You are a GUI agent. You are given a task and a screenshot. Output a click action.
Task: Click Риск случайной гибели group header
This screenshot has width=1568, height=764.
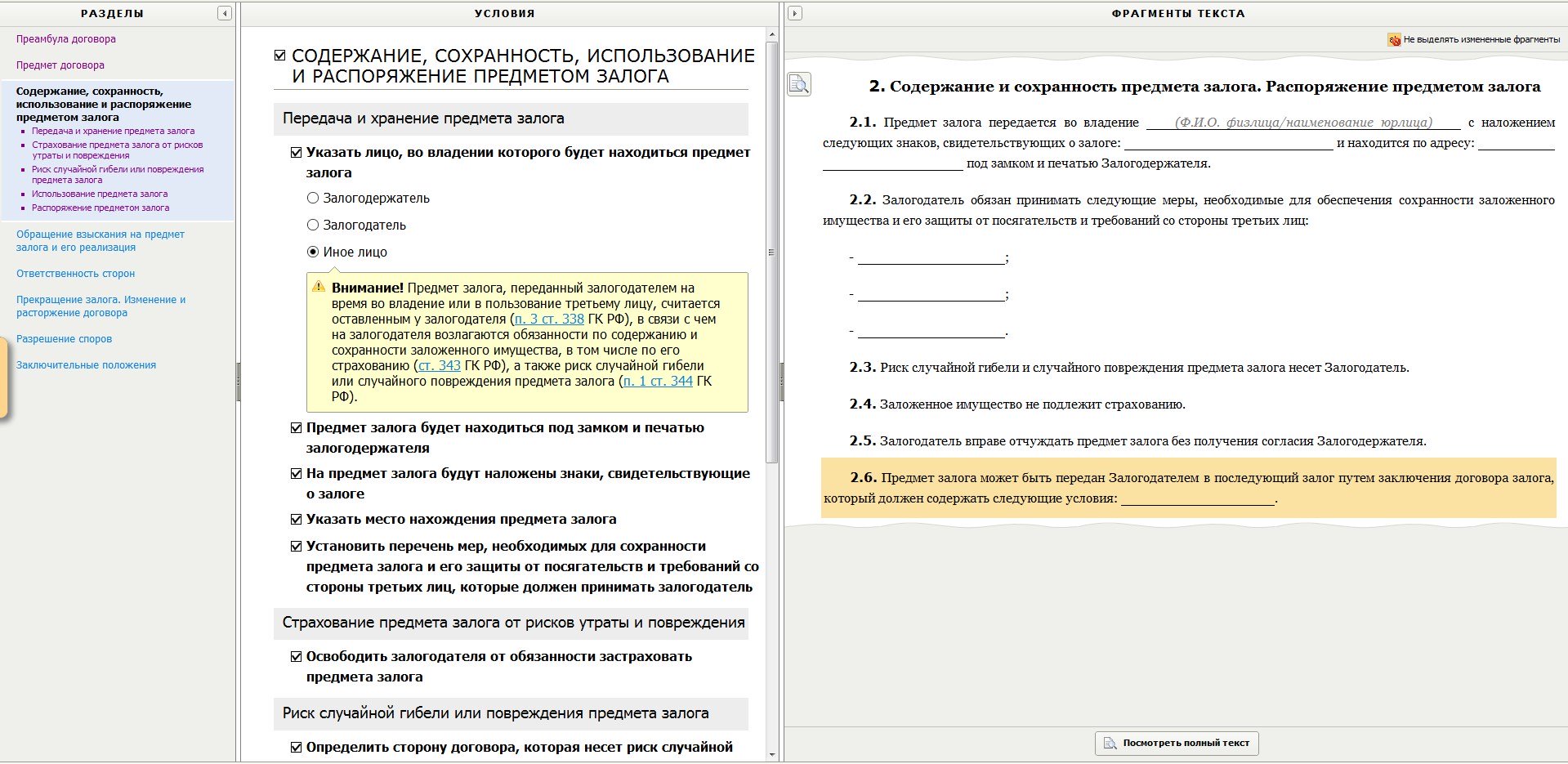(511, 713)
